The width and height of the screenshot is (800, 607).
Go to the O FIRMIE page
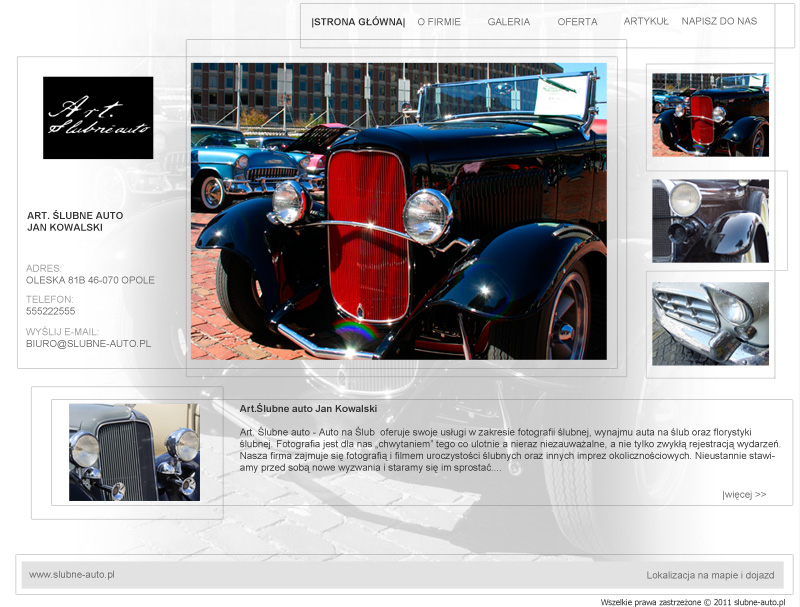pyautogui.click(x=439, y=22)
